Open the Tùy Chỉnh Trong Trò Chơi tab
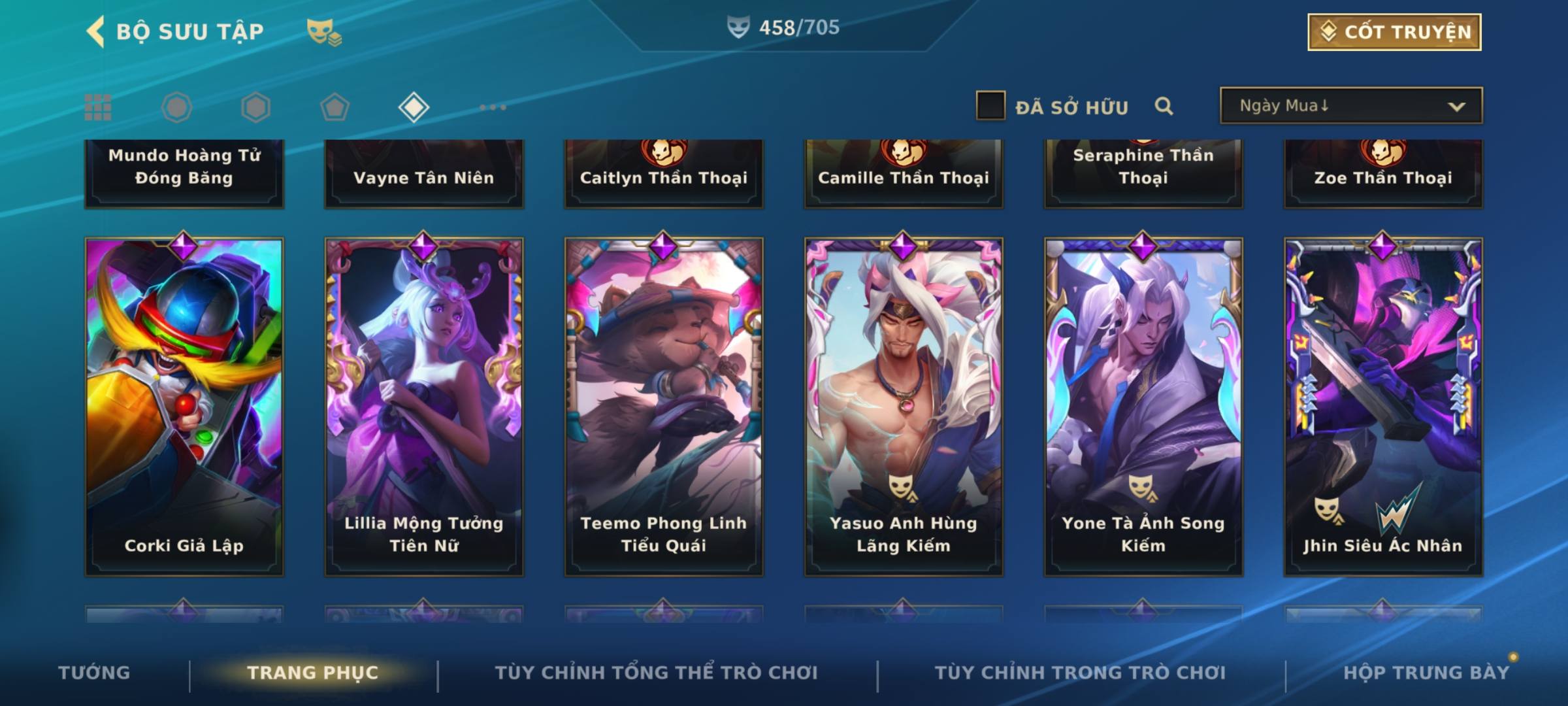 tap(1080, 672)
